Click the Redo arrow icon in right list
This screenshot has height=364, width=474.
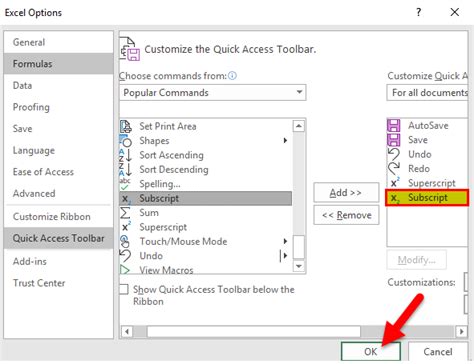394,169
